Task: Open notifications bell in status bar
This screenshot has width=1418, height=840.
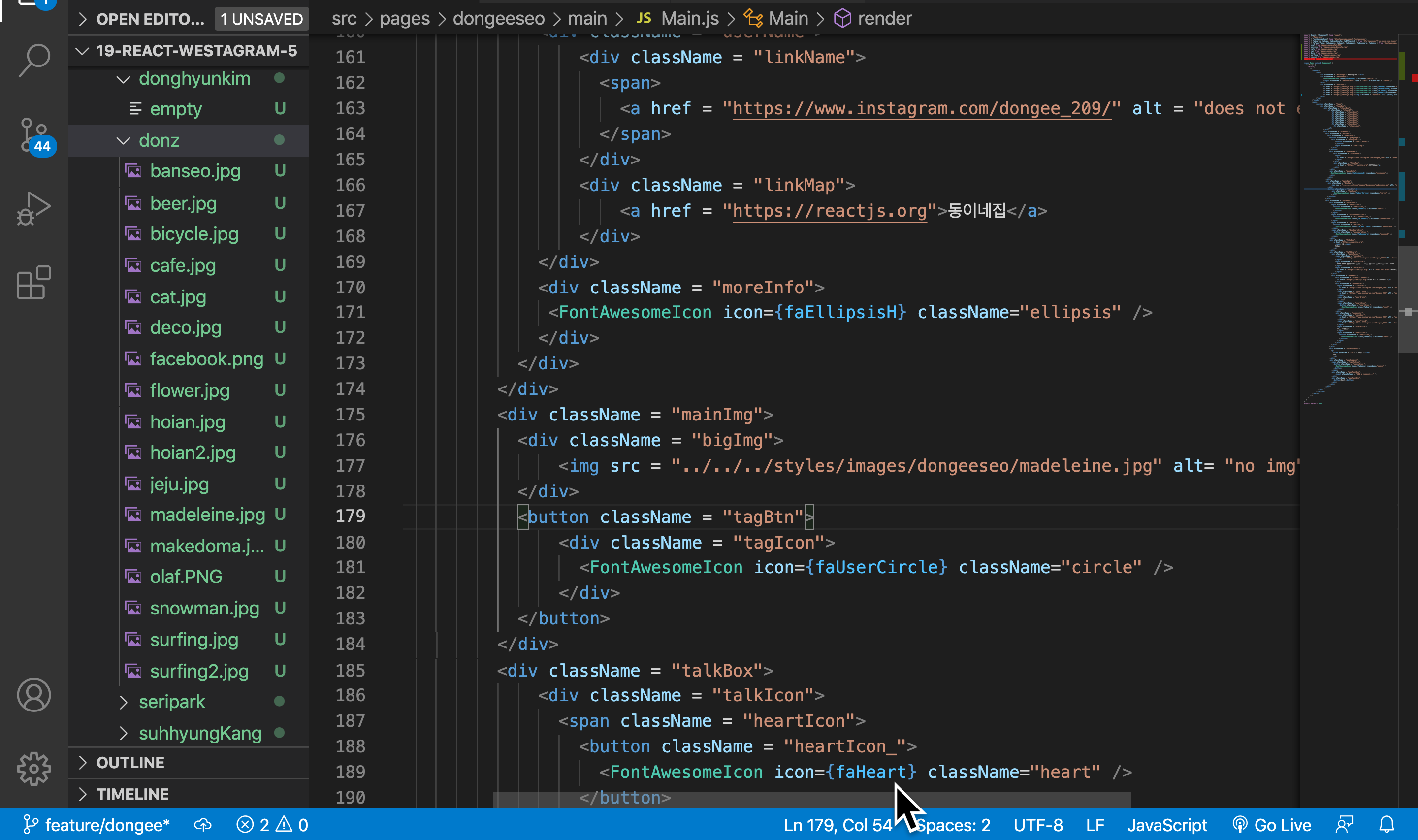Action: pos(1386,825)
